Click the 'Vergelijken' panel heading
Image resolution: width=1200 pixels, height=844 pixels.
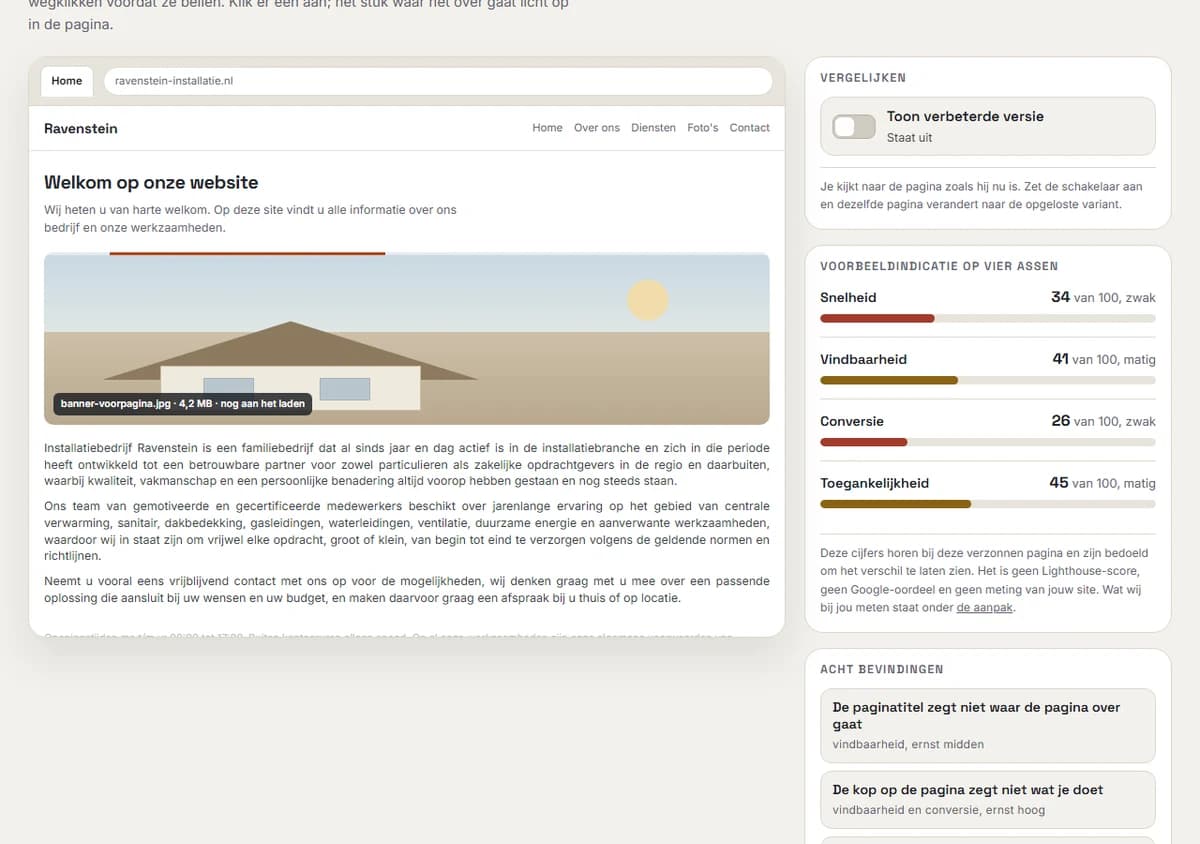click(x=863, y=77)
